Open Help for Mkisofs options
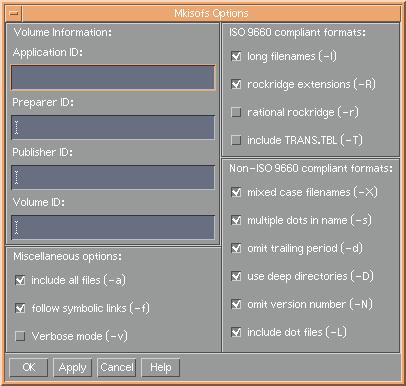 tap(161, 367)
